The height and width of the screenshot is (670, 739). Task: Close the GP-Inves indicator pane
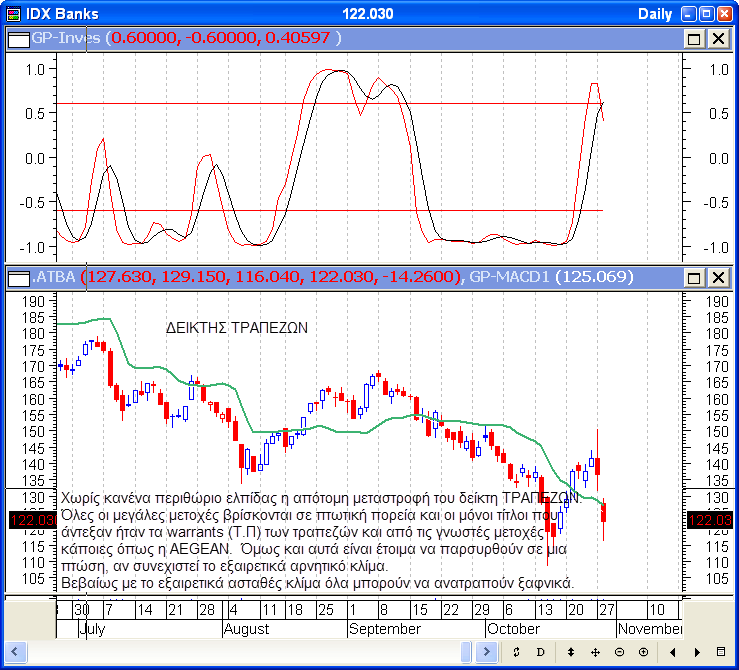point(718,38)
